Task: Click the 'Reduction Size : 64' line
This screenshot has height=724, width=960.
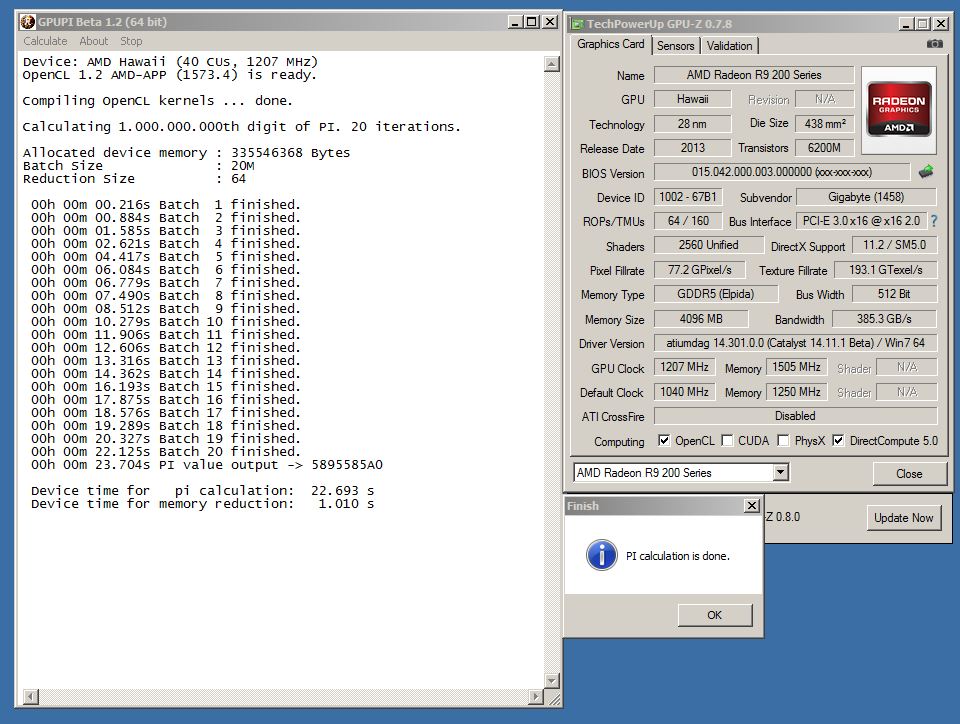Action: pos(134,179)
